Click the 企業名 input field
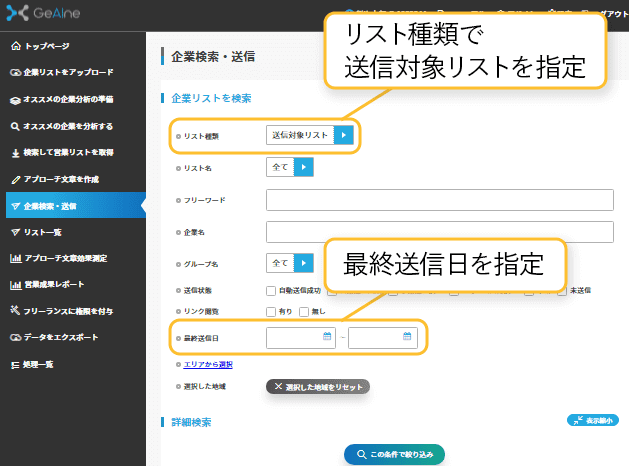 coord(440,232)
